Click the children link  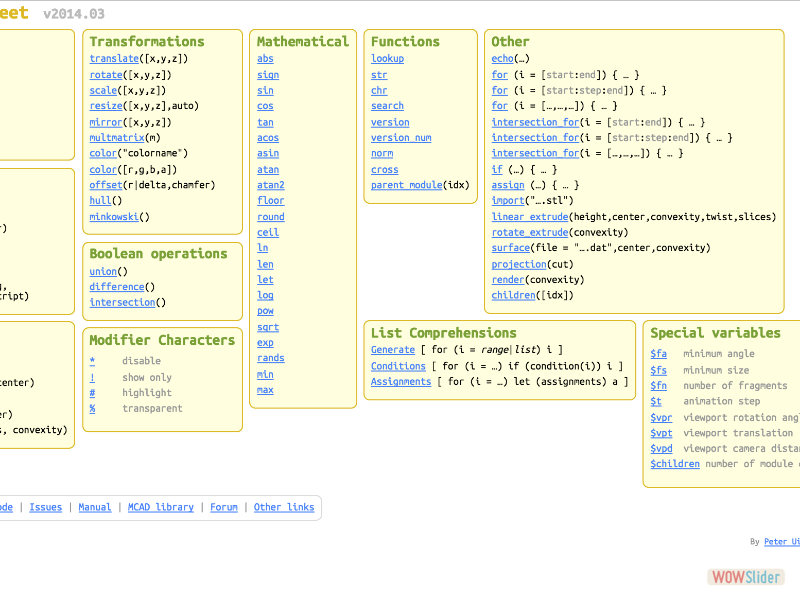pyautogui.click(x=513, y=295)
